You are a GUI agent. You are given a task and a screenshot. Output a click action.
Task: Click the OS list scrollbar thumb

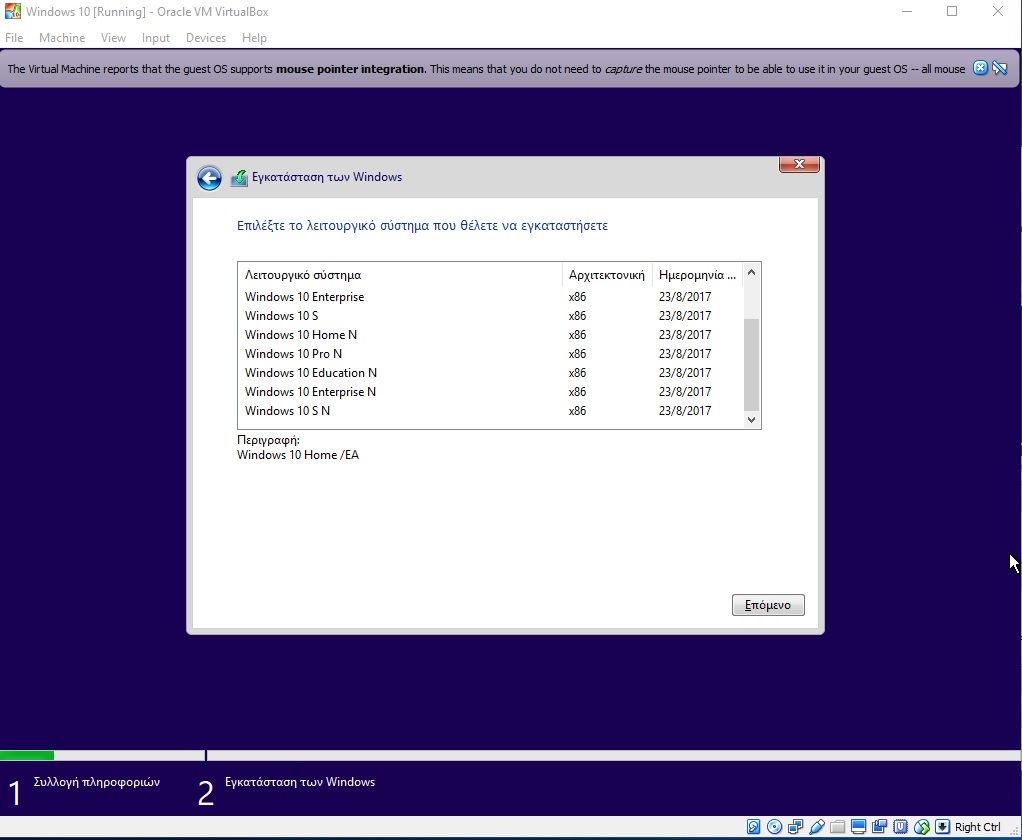(x=752, y=364)
